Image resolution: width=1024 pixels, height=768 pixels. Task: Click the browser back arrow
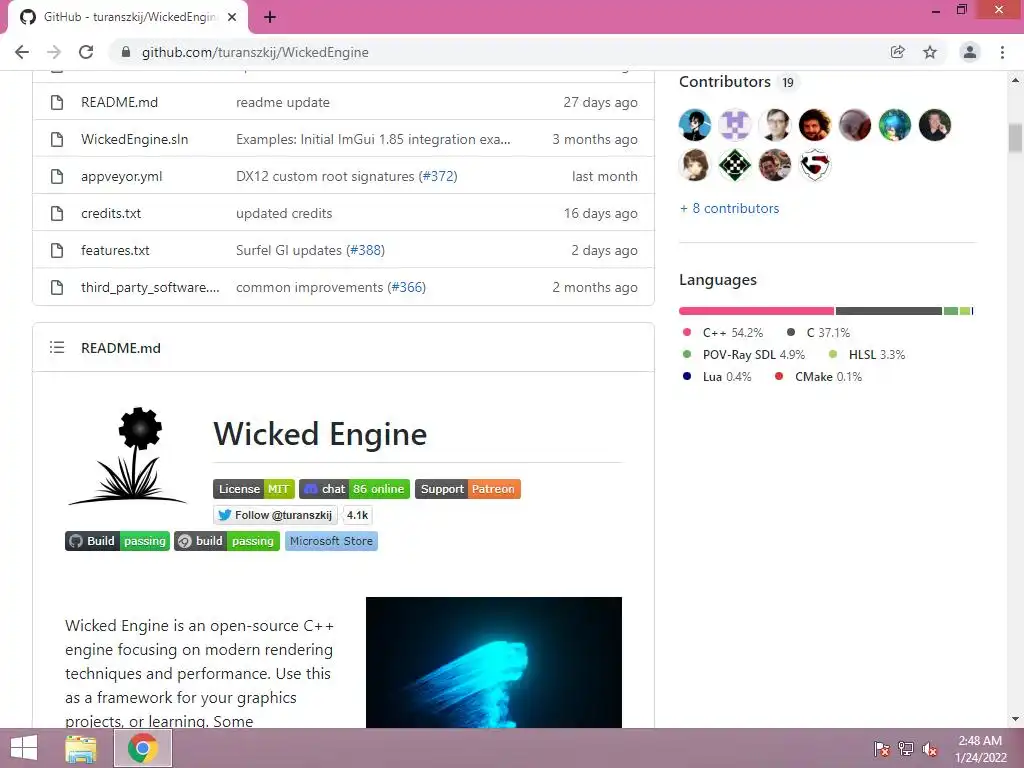click(22, 52)
